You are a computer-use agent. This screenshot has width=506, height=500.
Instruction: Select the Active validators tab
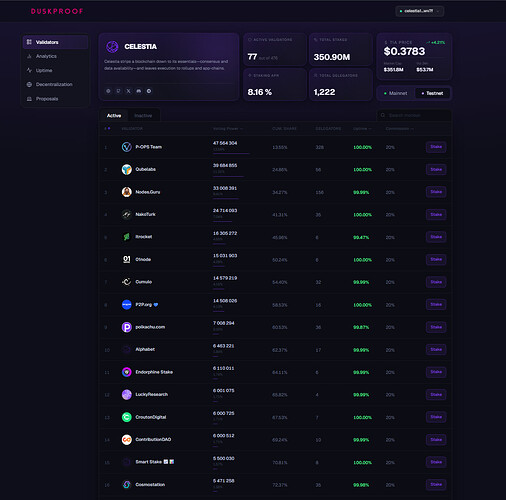click(114, 116)
